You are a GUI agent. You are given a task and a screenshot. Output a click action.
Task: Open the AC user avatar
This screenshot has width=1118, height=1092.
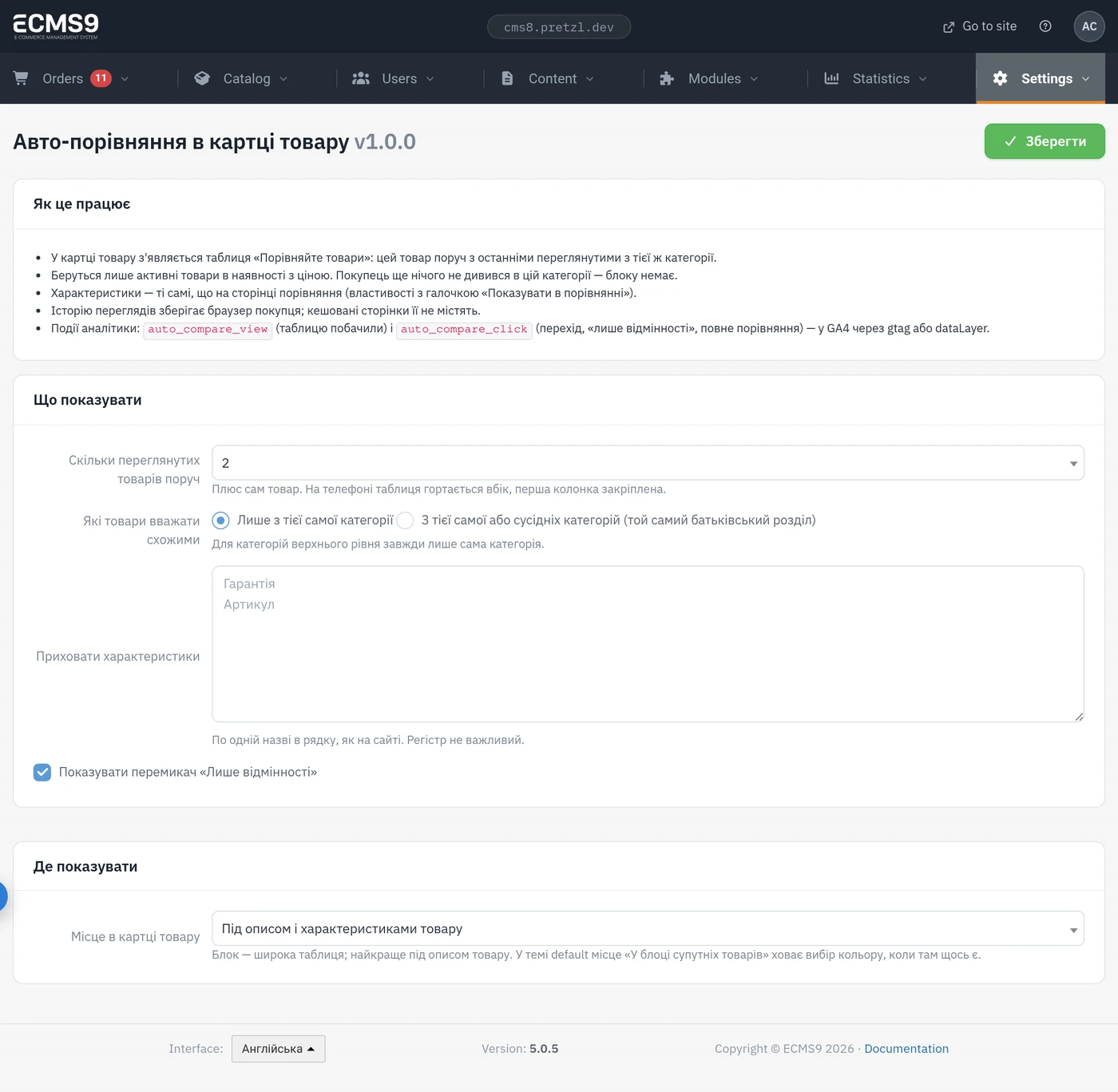tap(1089, 26)
